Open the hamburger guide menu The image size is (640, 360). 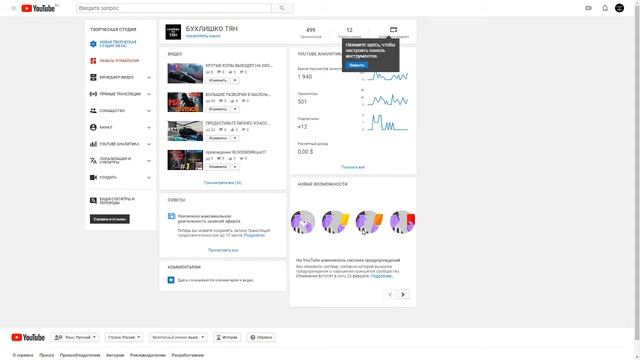[x=13, y=8]
